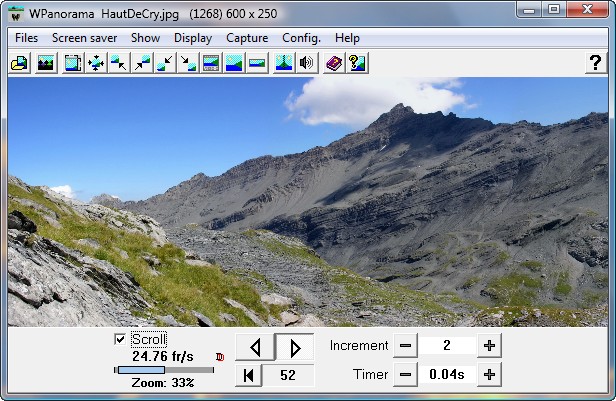Image resolution: width=616 pixels, height=401 pixels.
Task: Click the Timer label
Action: point(370,375)
